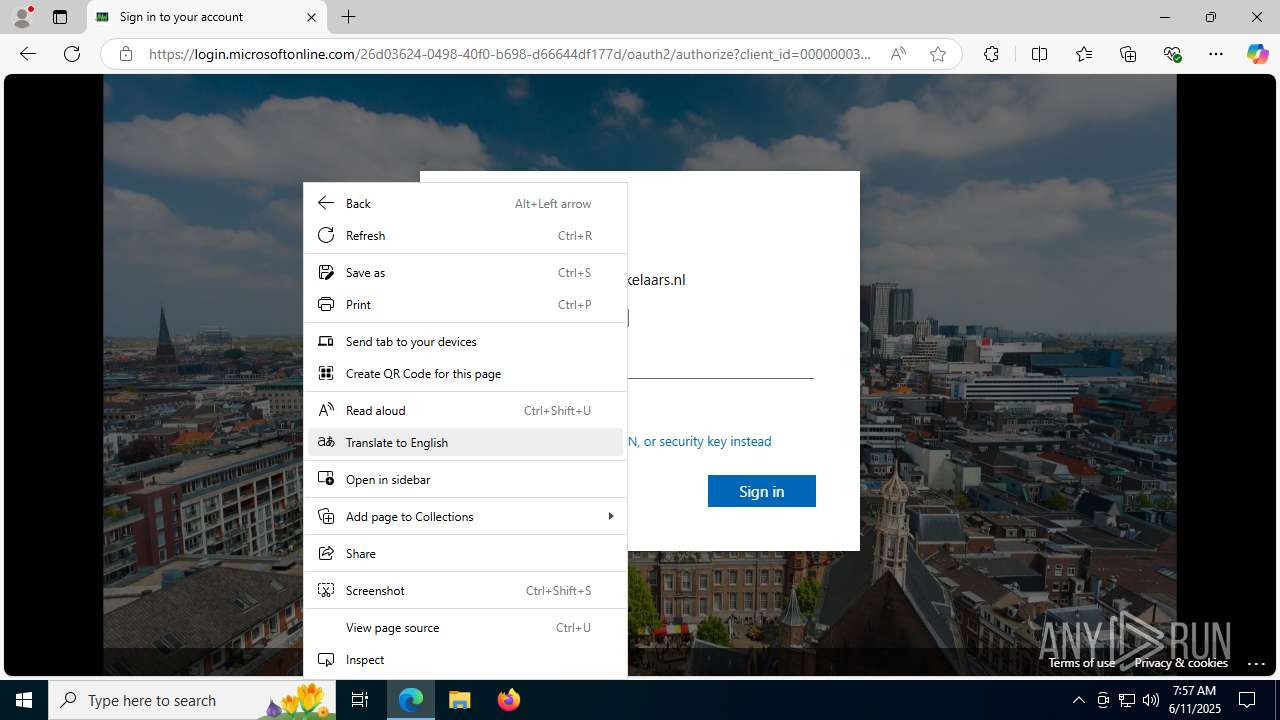
Task: Open the security key instead link
Action: pos(700,441)
